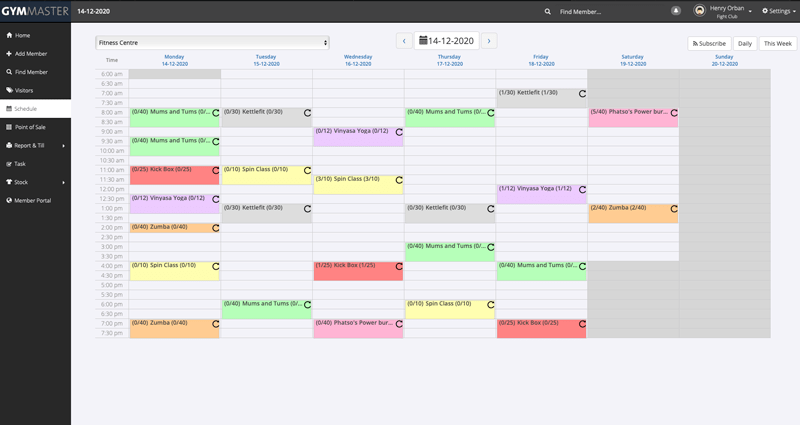Click the recurring icon on Wednesday Vinyasa Yoga
The image size is (800, 425).
(399, 132)
